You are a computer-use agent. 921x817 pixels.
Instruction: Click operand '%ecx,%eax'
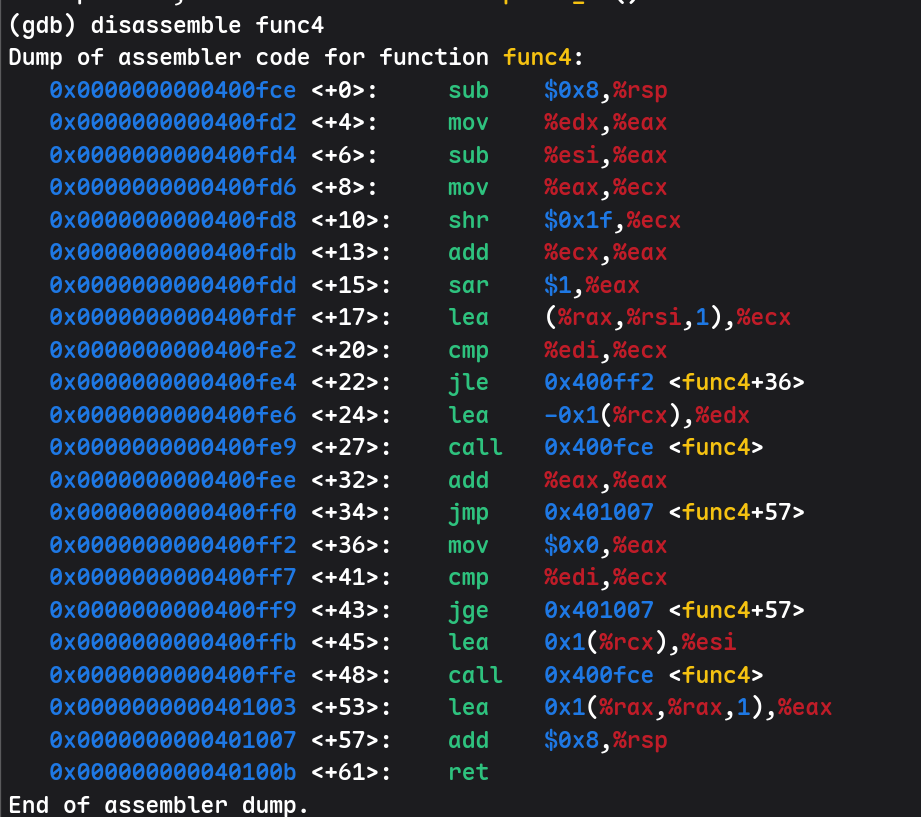point(606,253)
